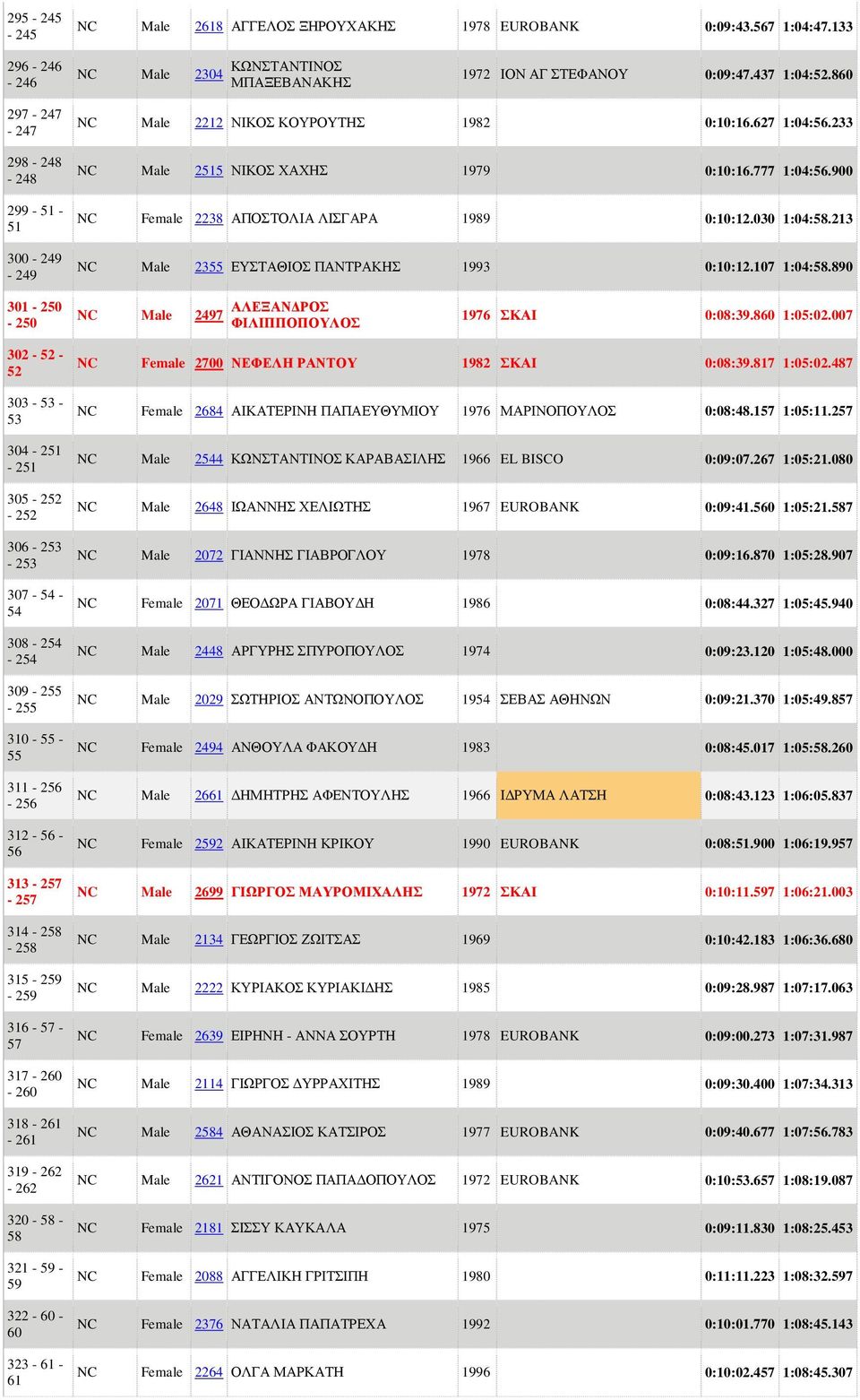This screenshot has width=860, height=1400.
Task: Click runner name ΑΝΤΙΓΟΝΟΣ ΠΑΠΑΔΟΠΟΥΛΟΣ
Action: [333, 1180]
